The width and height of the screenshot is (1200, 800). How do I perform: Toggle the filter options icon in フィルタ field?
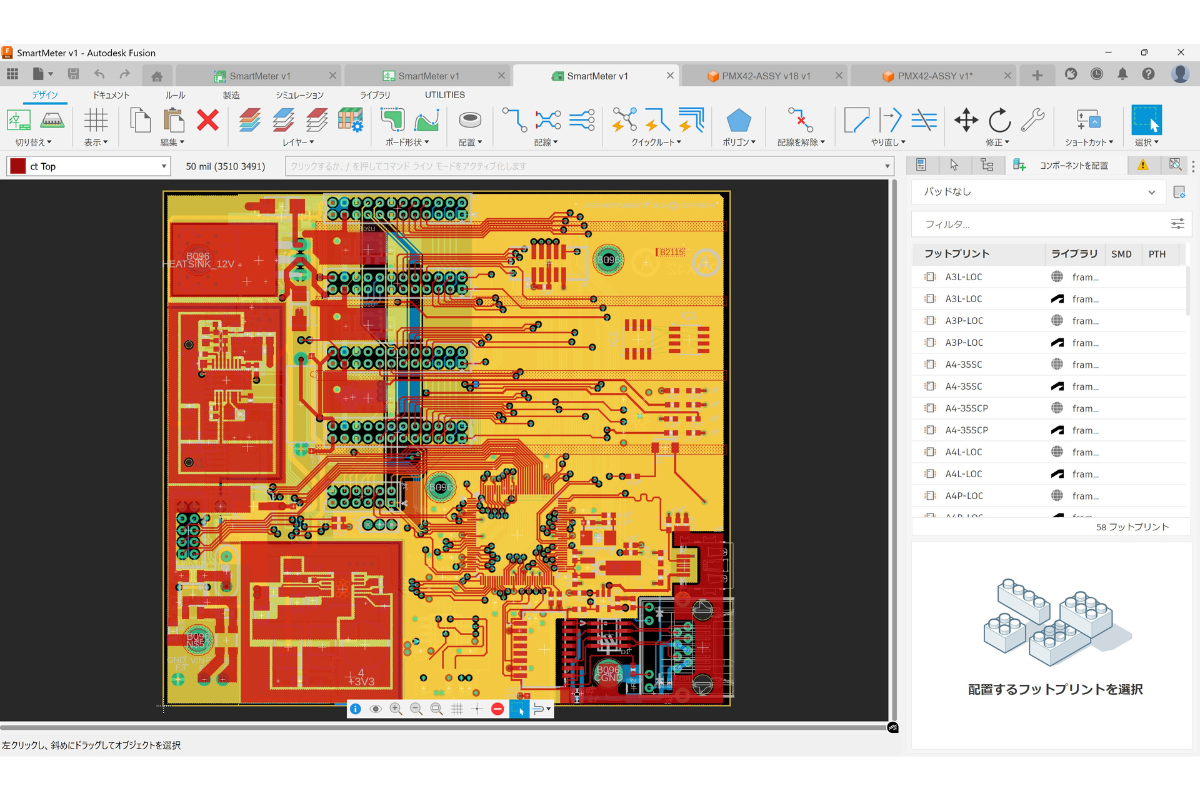coord(1178,224)
